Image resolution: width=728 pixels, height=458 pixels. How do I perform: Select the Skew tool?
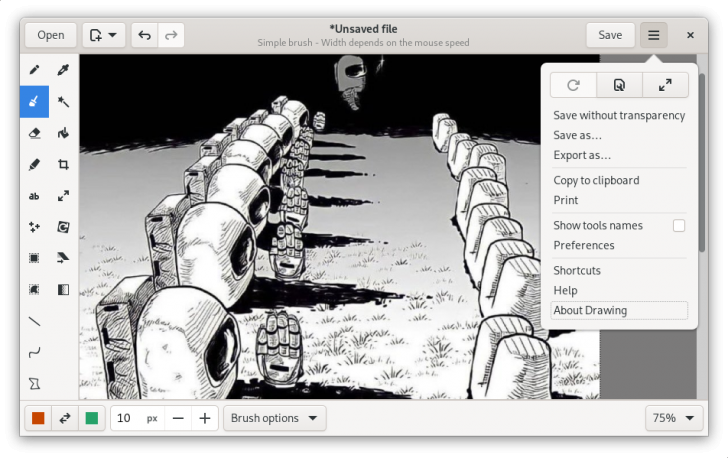63,258
